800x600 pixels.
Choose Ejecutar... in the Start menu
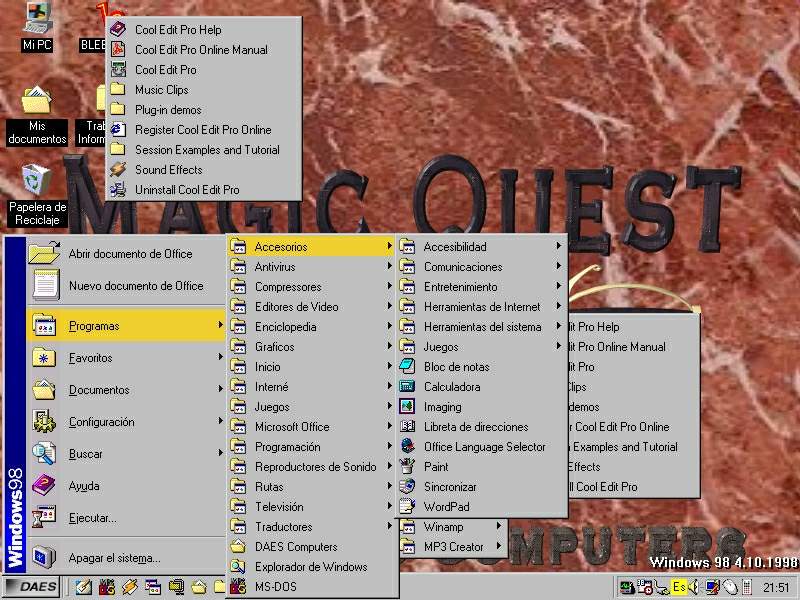(127, 518)
